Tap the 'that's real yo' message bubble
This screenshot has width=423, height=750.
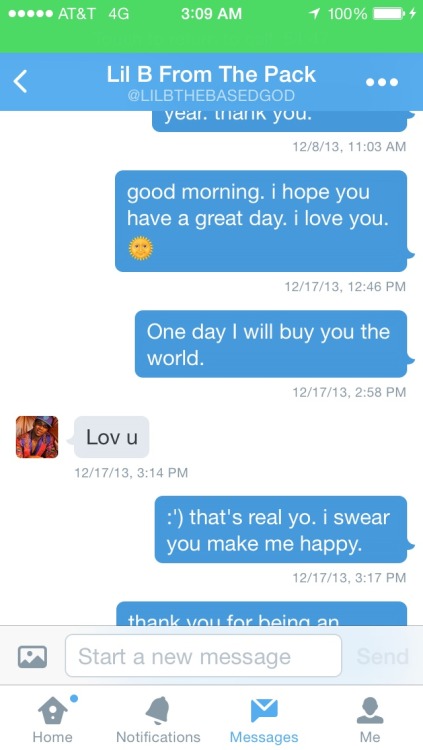tap(281, 529)
